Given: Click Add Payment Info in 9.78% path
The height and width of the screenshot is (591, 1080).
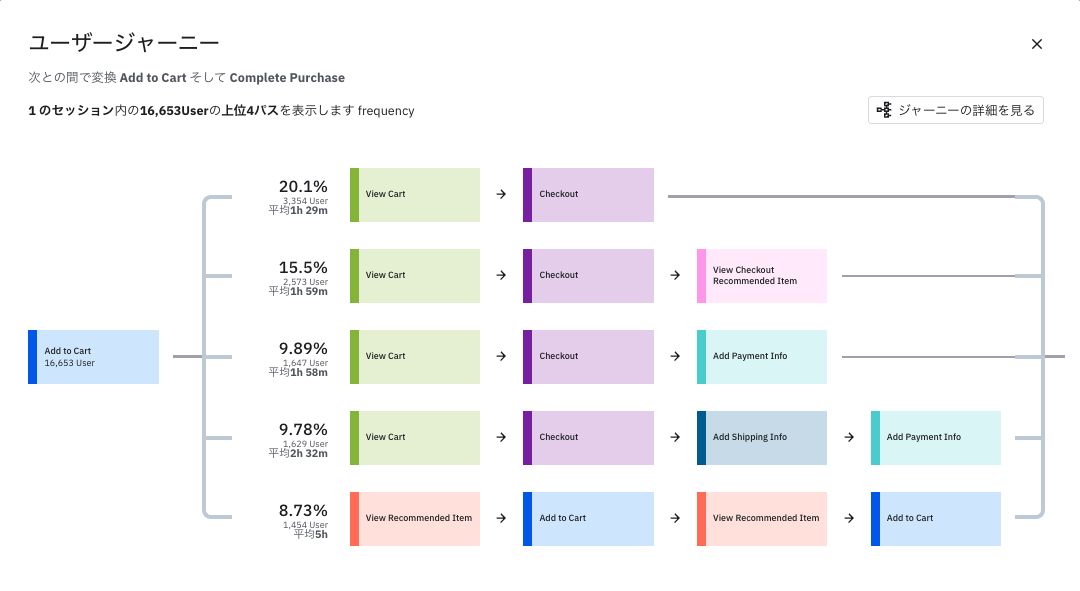Looking at the screenshot, I should 935,438.
